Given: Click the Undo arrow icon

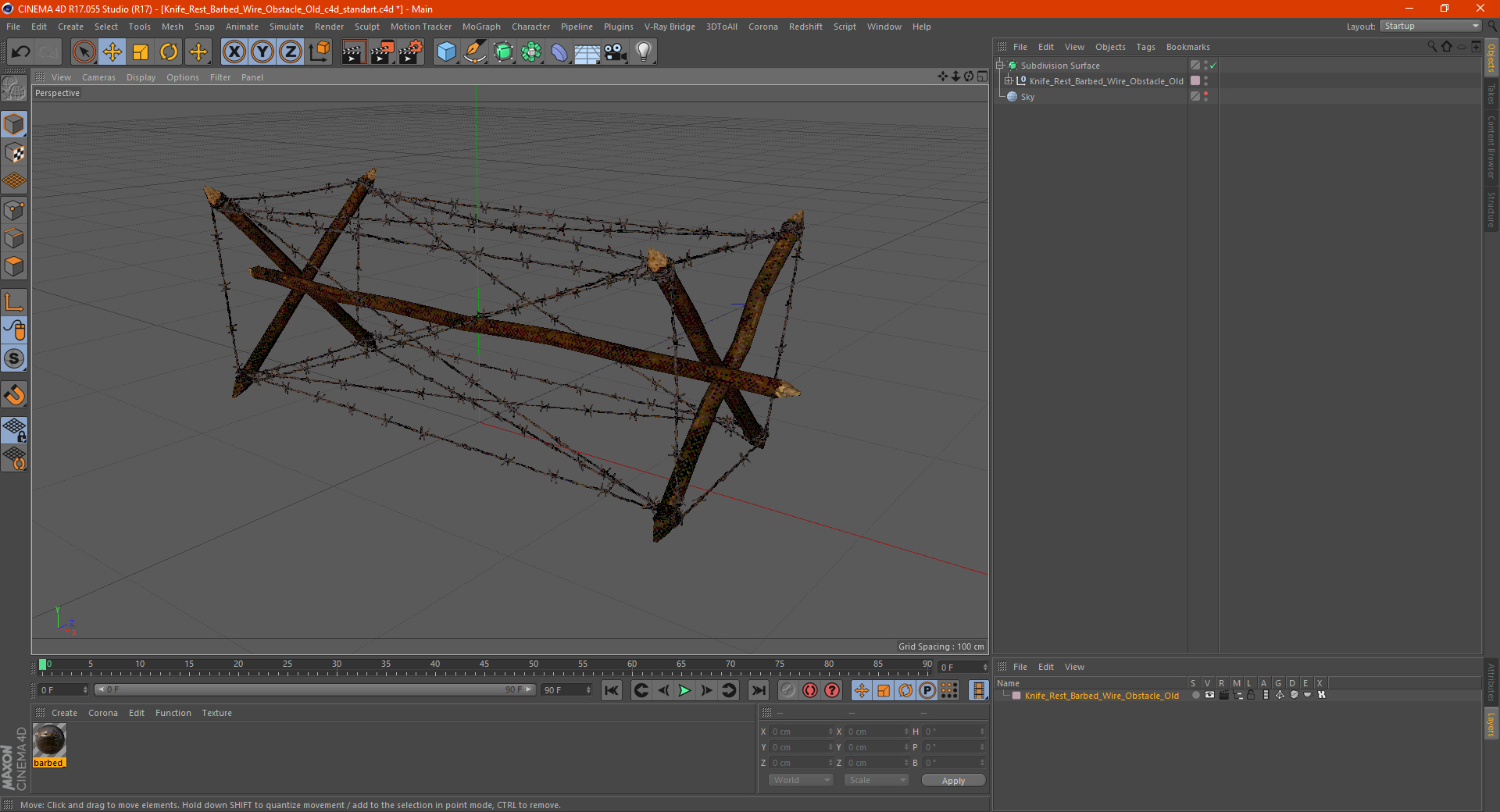Looking at the screenshot, I should pyautogui.click(x=21, y=52).
